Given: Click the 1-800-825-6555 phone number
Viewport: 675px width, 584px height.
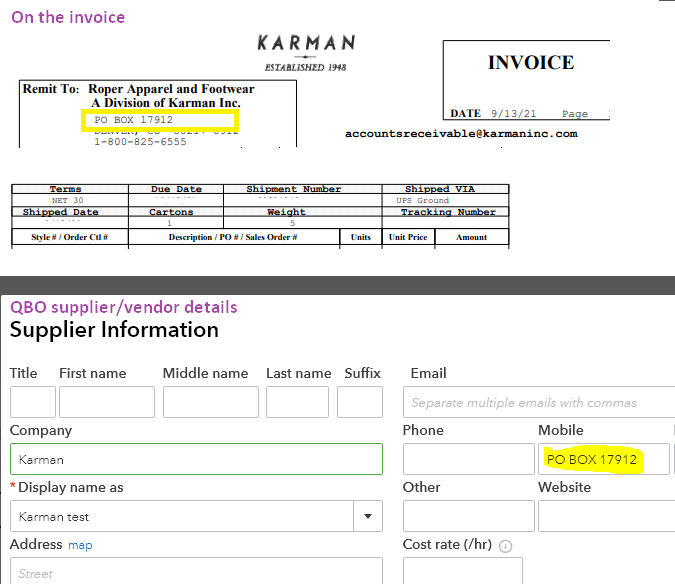Looking at the screenshot, I should (140, 142).
